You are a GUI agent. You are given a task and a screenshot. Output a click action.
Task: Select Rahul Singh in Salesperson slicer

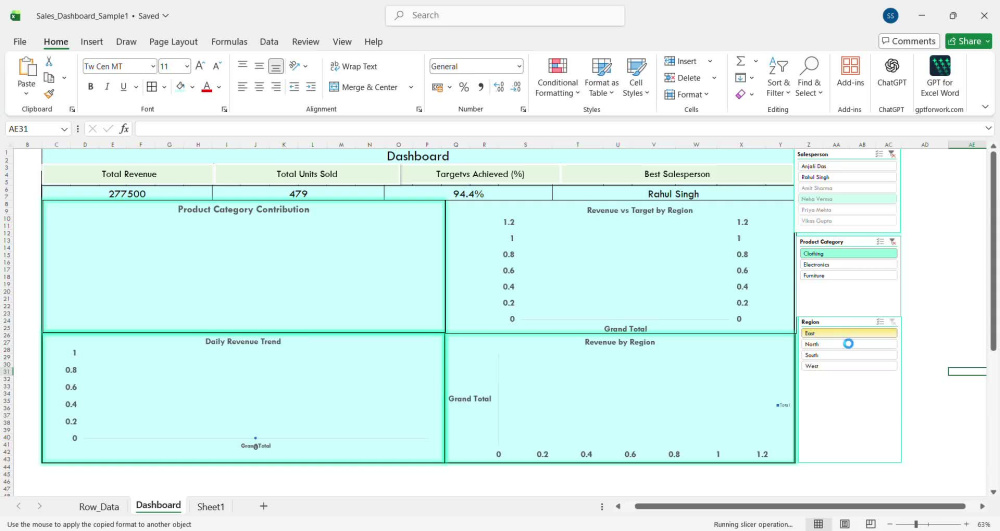point(848,177)
